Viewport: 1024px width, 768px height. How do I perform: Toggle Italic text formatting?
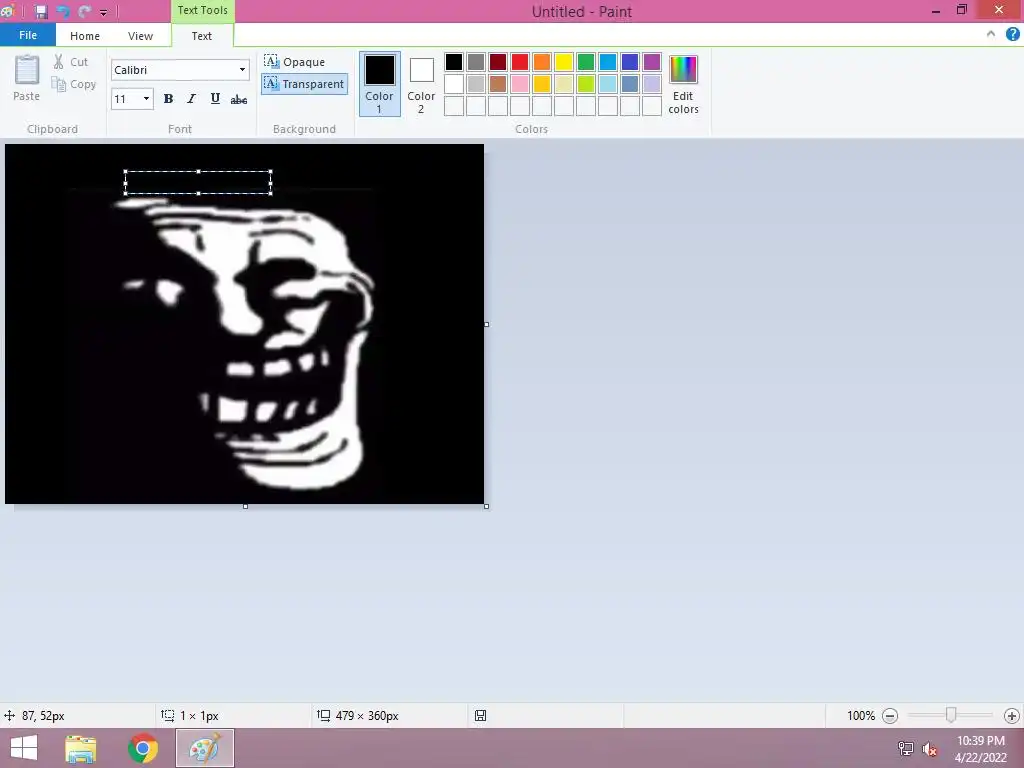click(191, 99)
